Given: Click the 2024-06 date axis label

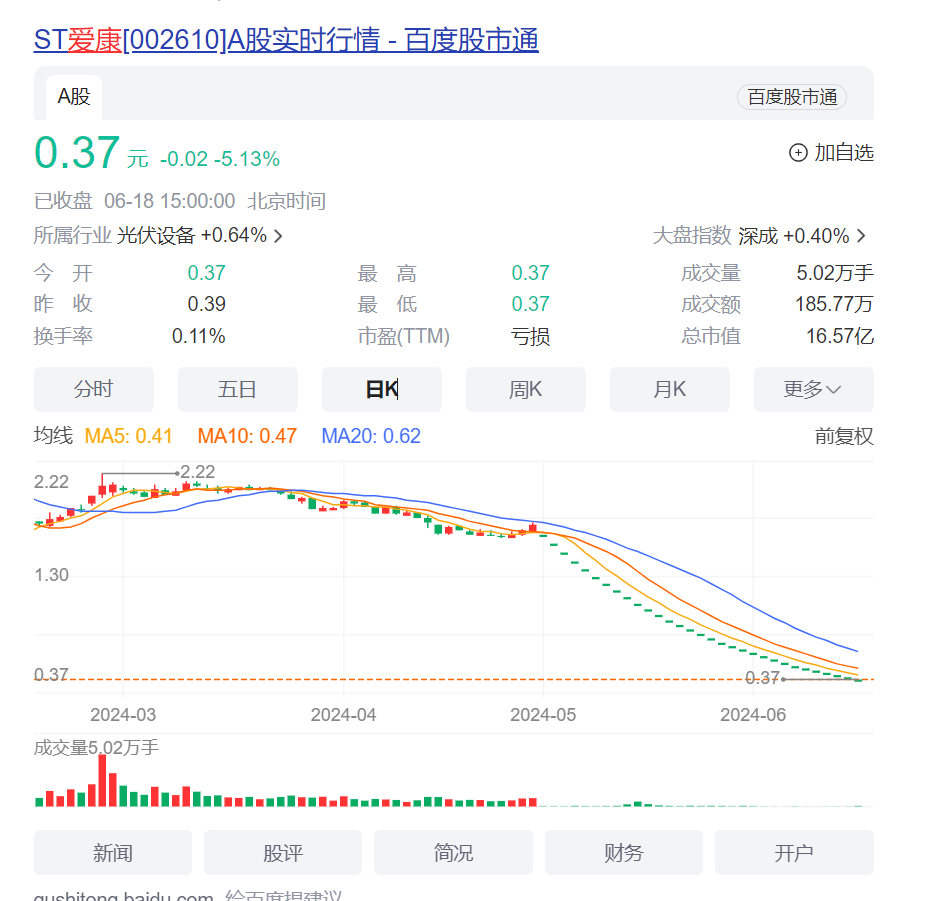Looking at the screenshot, I should click(x=753, y=715).
